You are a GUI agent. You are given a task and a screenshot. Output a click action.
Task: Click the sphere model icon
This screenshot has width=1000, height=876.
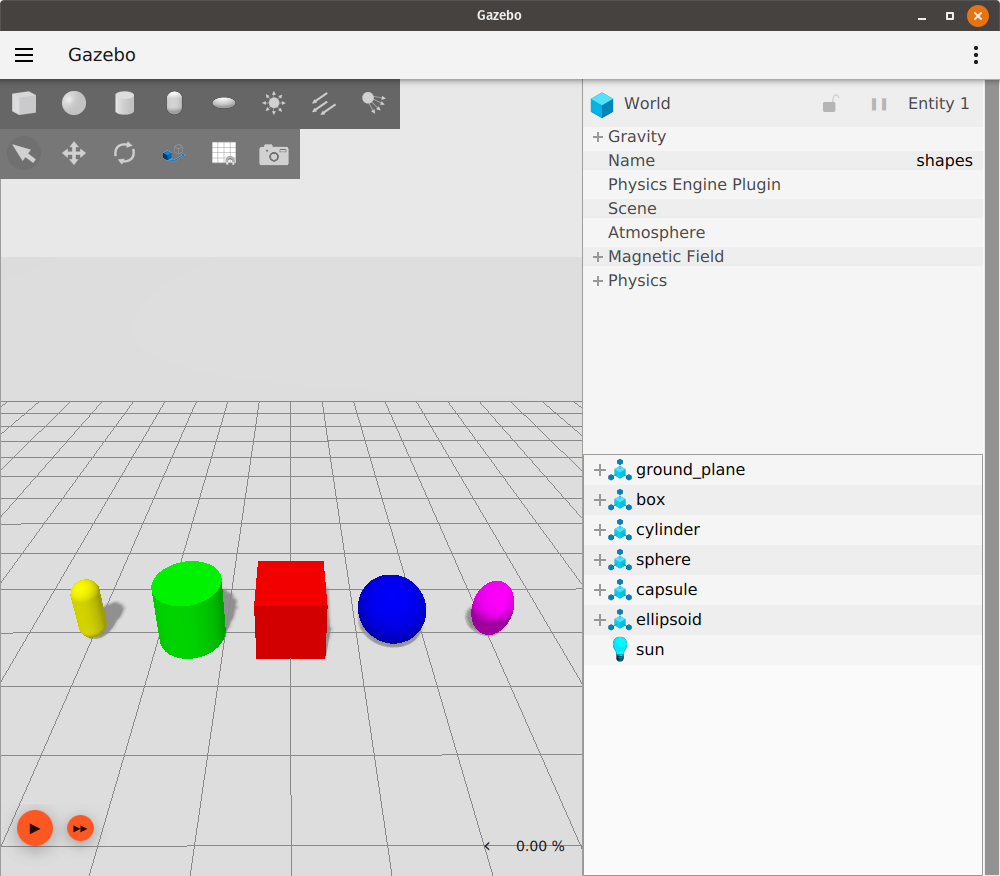coord(619,560)
